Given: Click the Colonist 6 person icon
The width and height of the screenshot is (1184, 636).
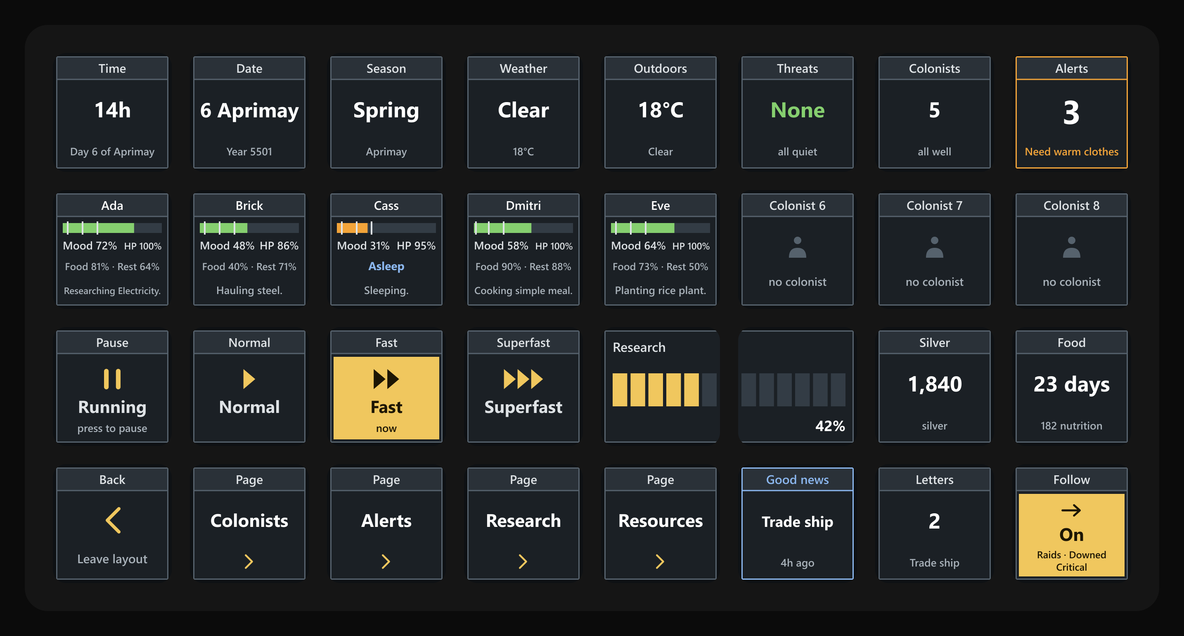Looking at the screenshot, I should point(797,248).
